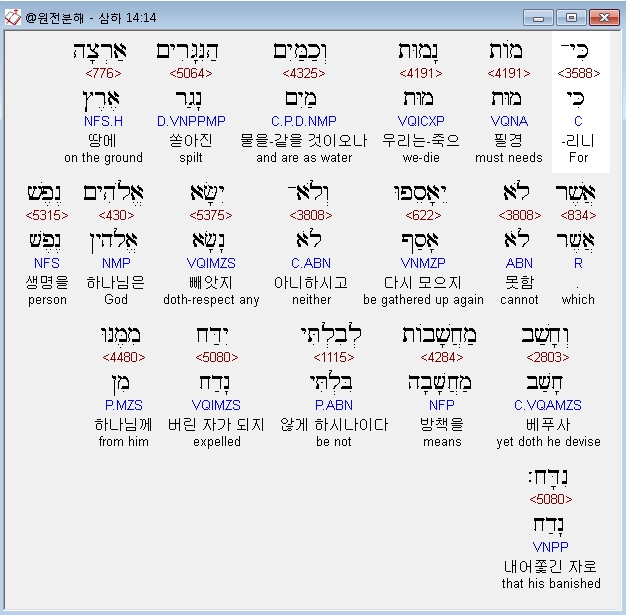Select the parsing code P.ABN

pyautogui.click(x=334, y=405)
